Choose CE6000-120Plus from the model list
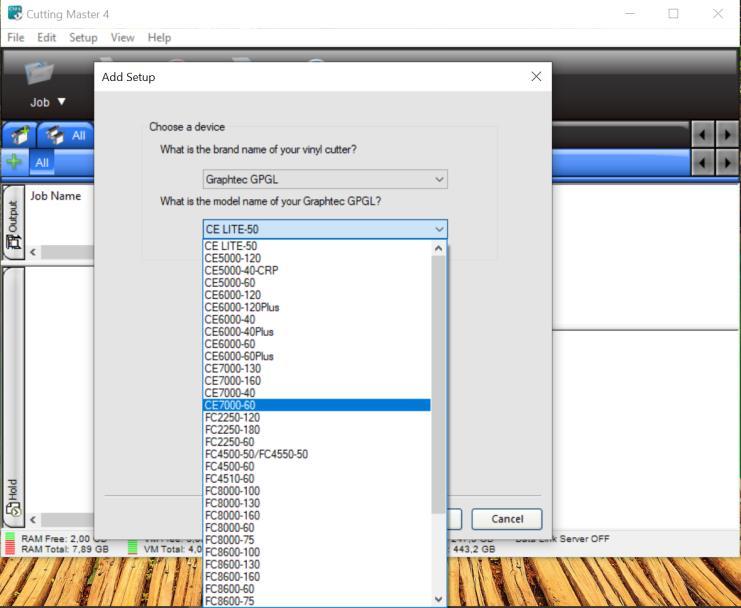The height and width of the screenshot is (608, 741). (317, 308)
